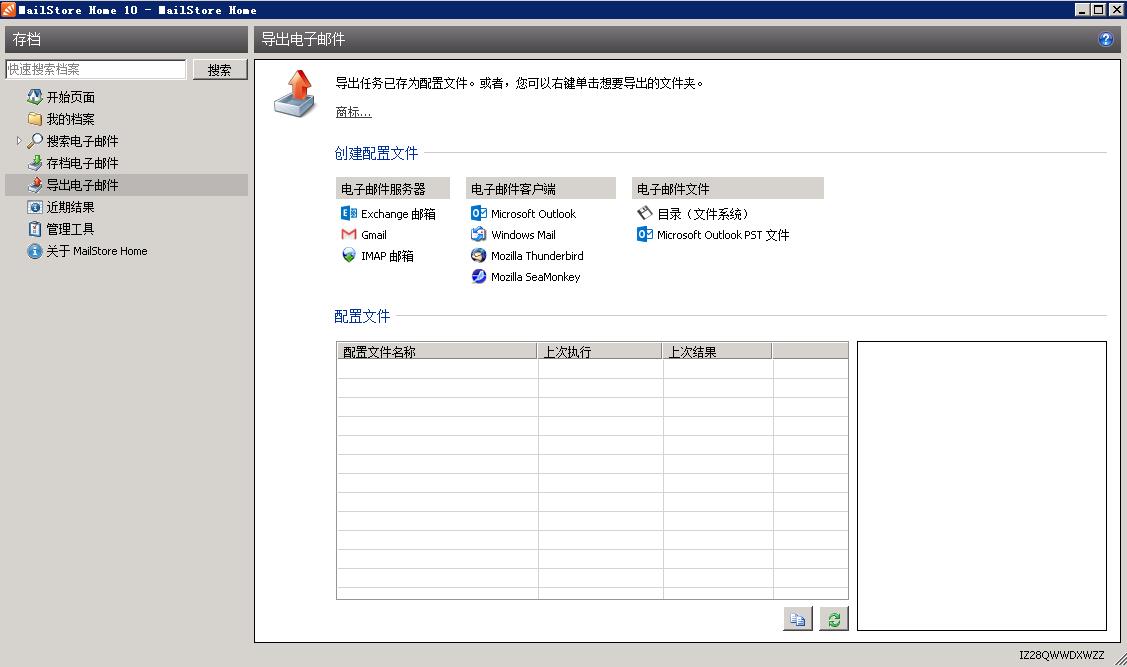
Task: Sort by 配置文件名称 column header
Action: (x=437, y=351)
